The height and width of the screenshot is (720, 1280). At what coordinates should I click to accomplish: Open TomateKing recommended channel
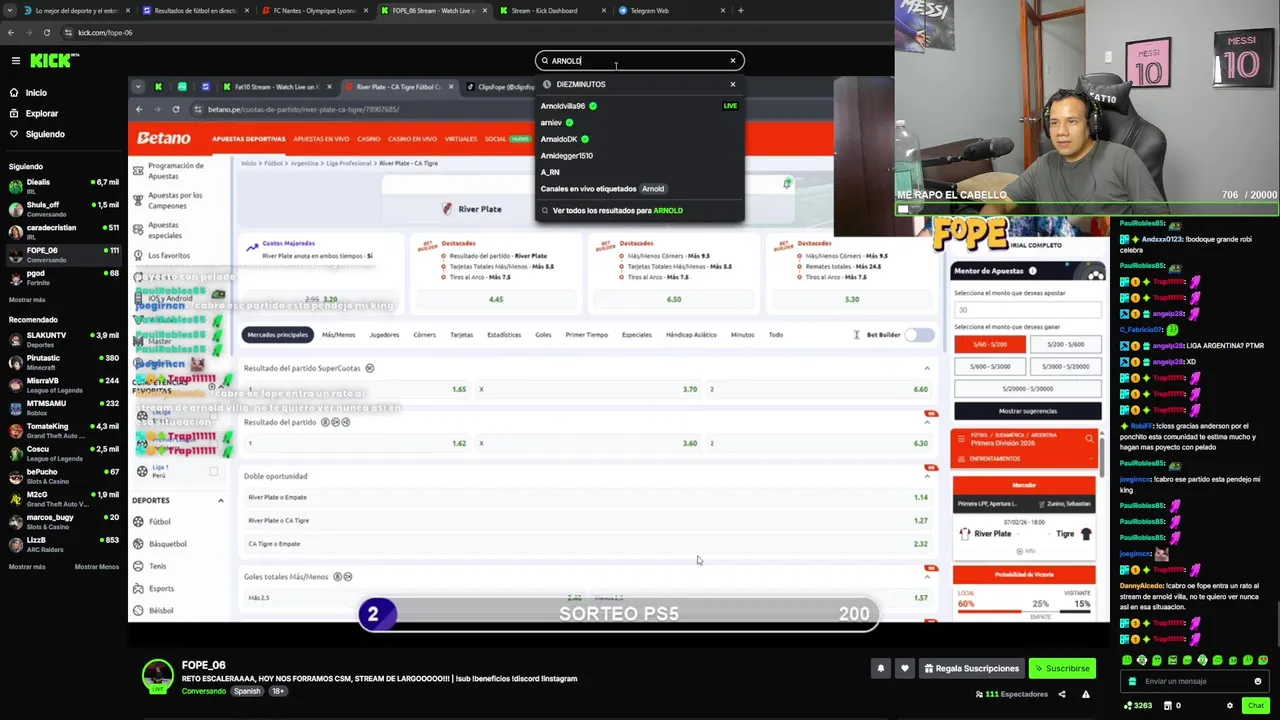(x=64, y=431)
